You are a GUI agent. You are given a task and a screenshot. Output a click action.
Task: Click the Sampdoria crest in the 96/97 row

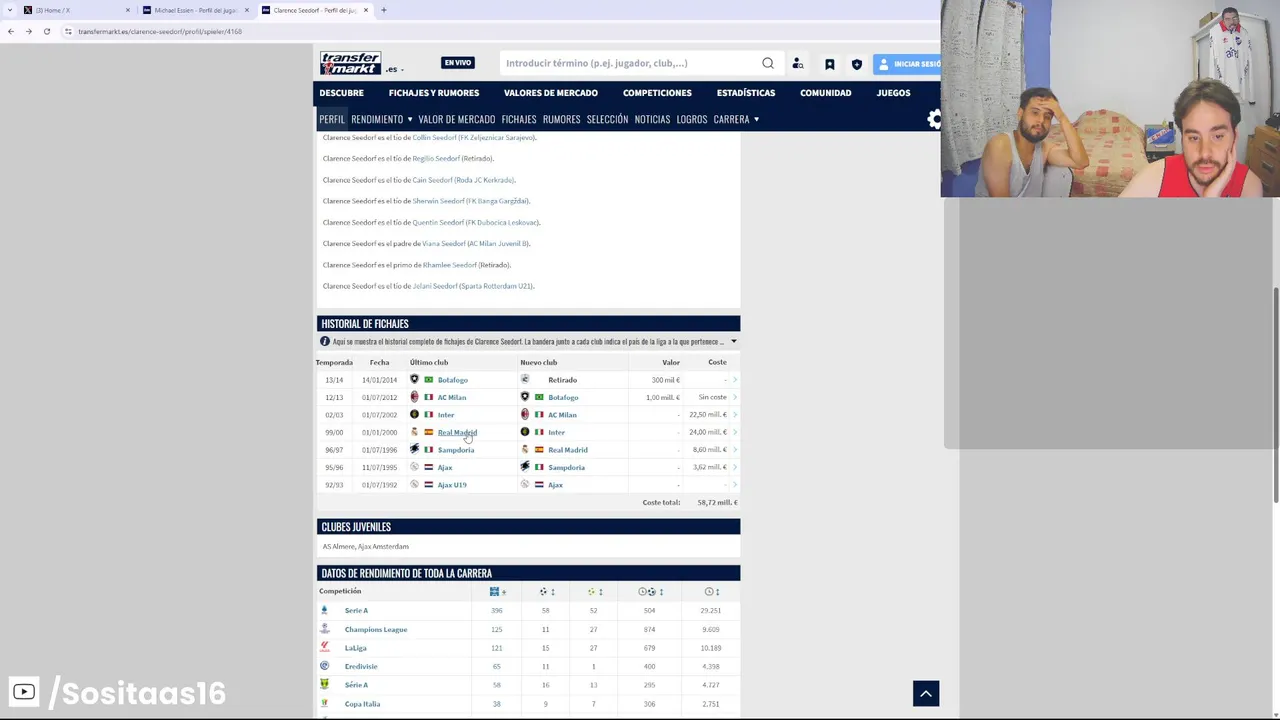click(x=414, y=450)
